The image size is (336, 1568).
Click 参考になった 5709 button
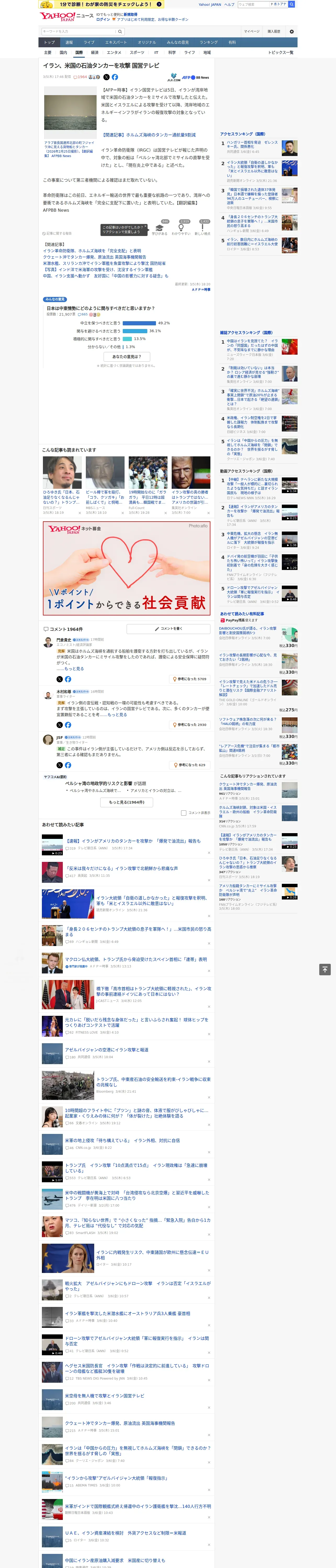[x=190, y=679]
